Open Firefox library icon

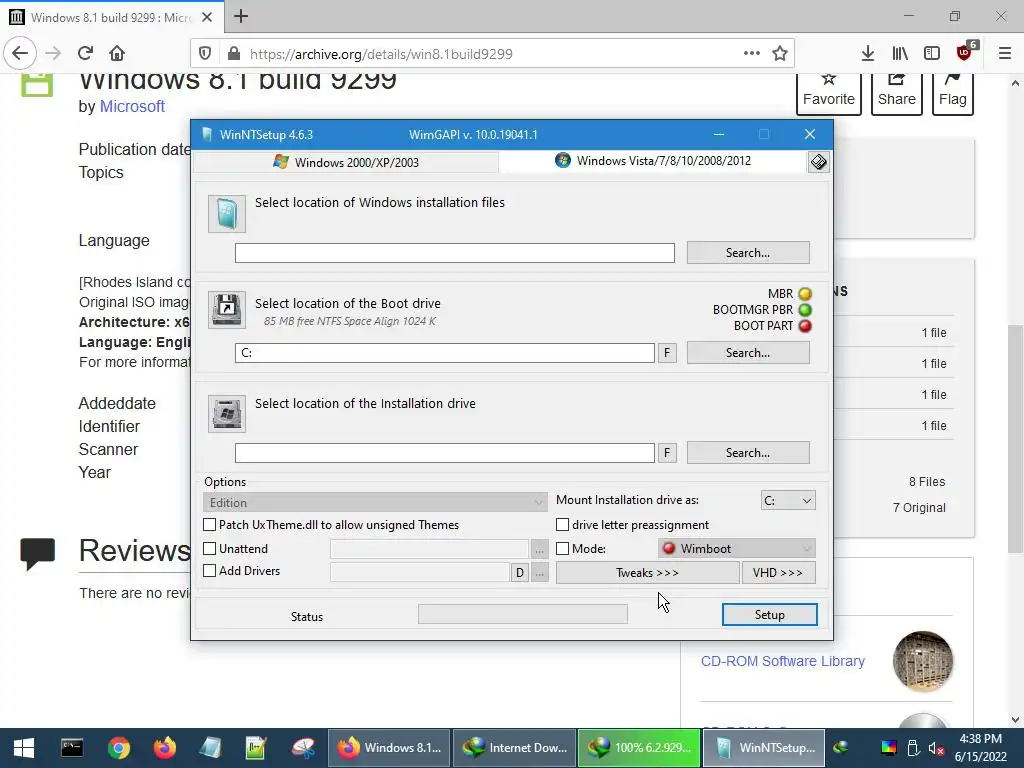point(900,54)
